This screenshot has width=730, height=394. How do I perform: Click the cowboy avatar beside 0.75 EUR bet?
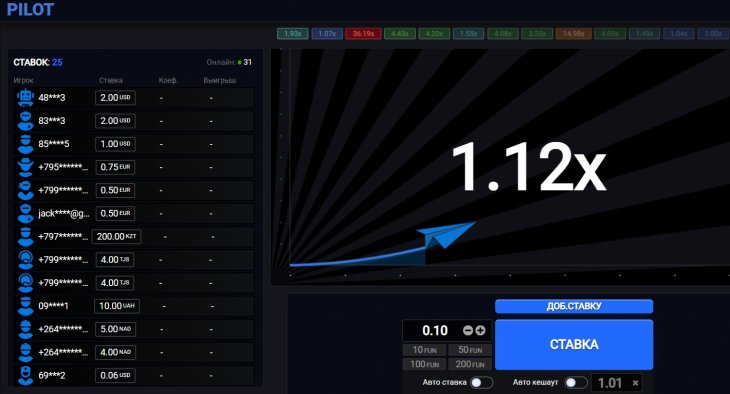click(25, 167)
